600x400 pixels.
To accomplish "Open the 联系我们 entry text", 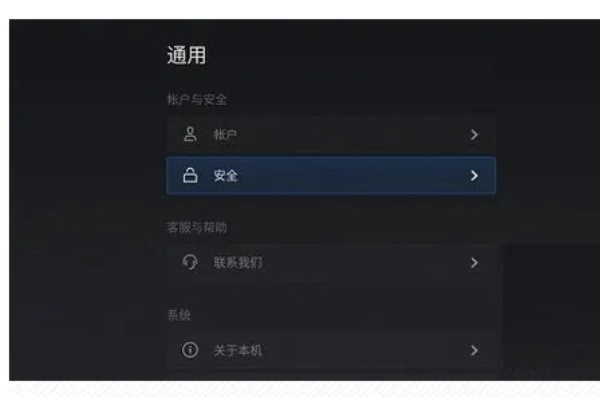I will point(238,263).
